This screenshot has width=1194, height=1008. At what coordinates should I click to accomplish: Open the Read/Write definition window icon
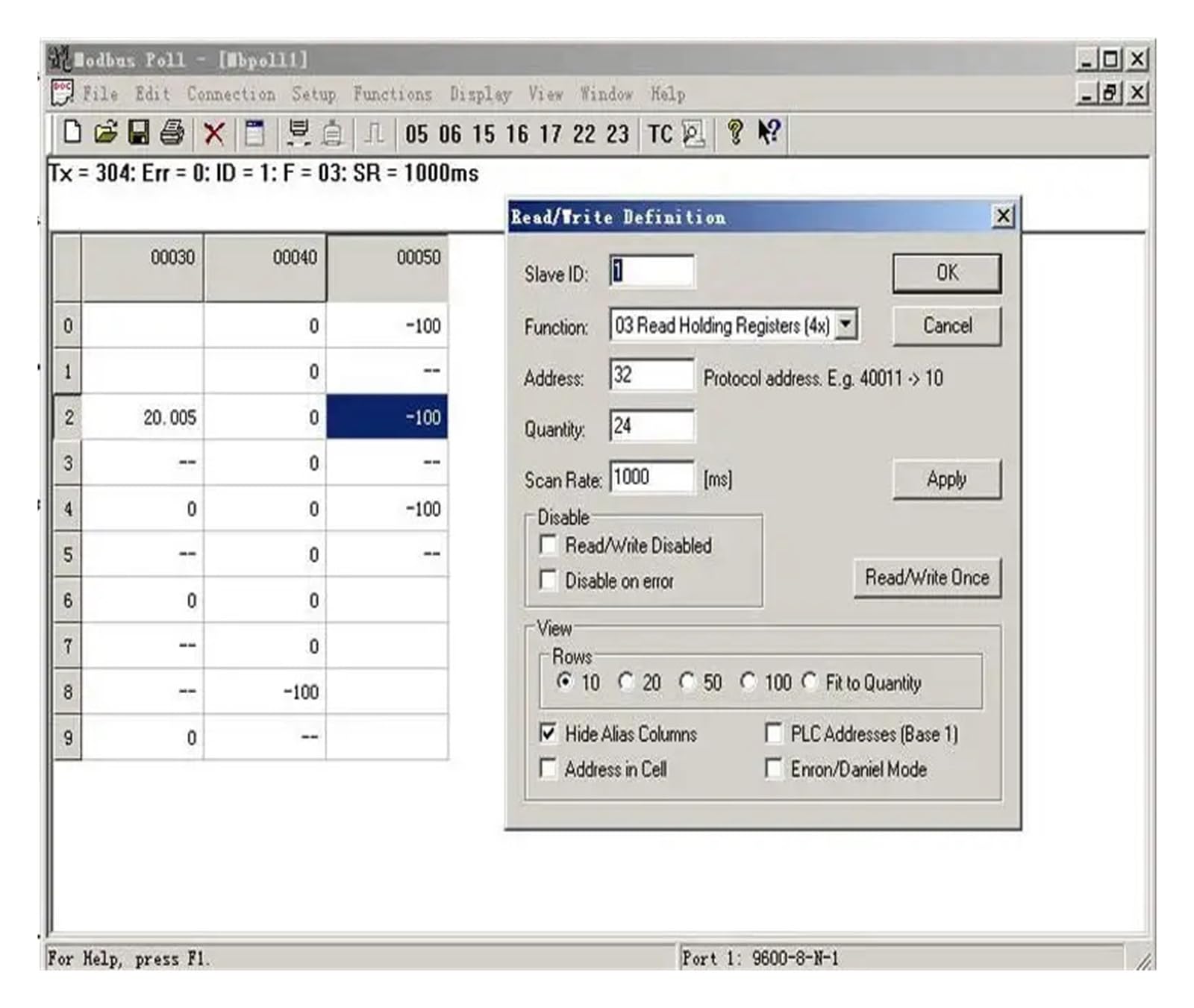tap(254, 133)
